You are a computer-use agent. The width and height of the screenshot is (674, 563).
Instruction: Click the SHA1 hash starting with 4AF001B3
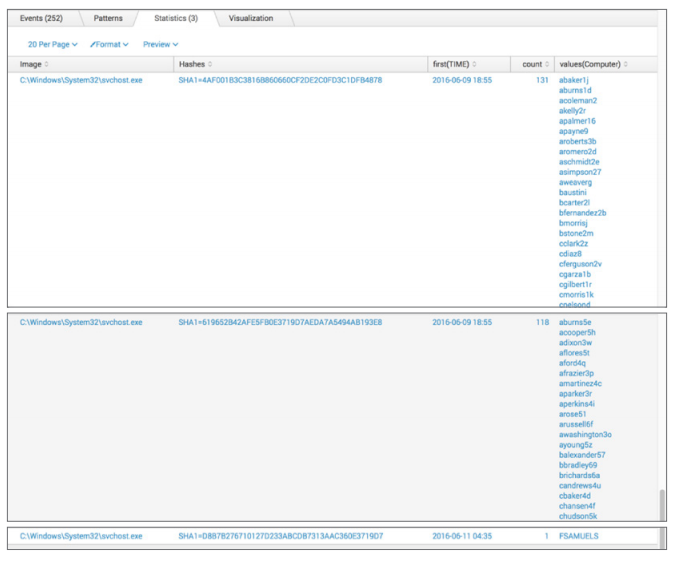click(280, 80)
